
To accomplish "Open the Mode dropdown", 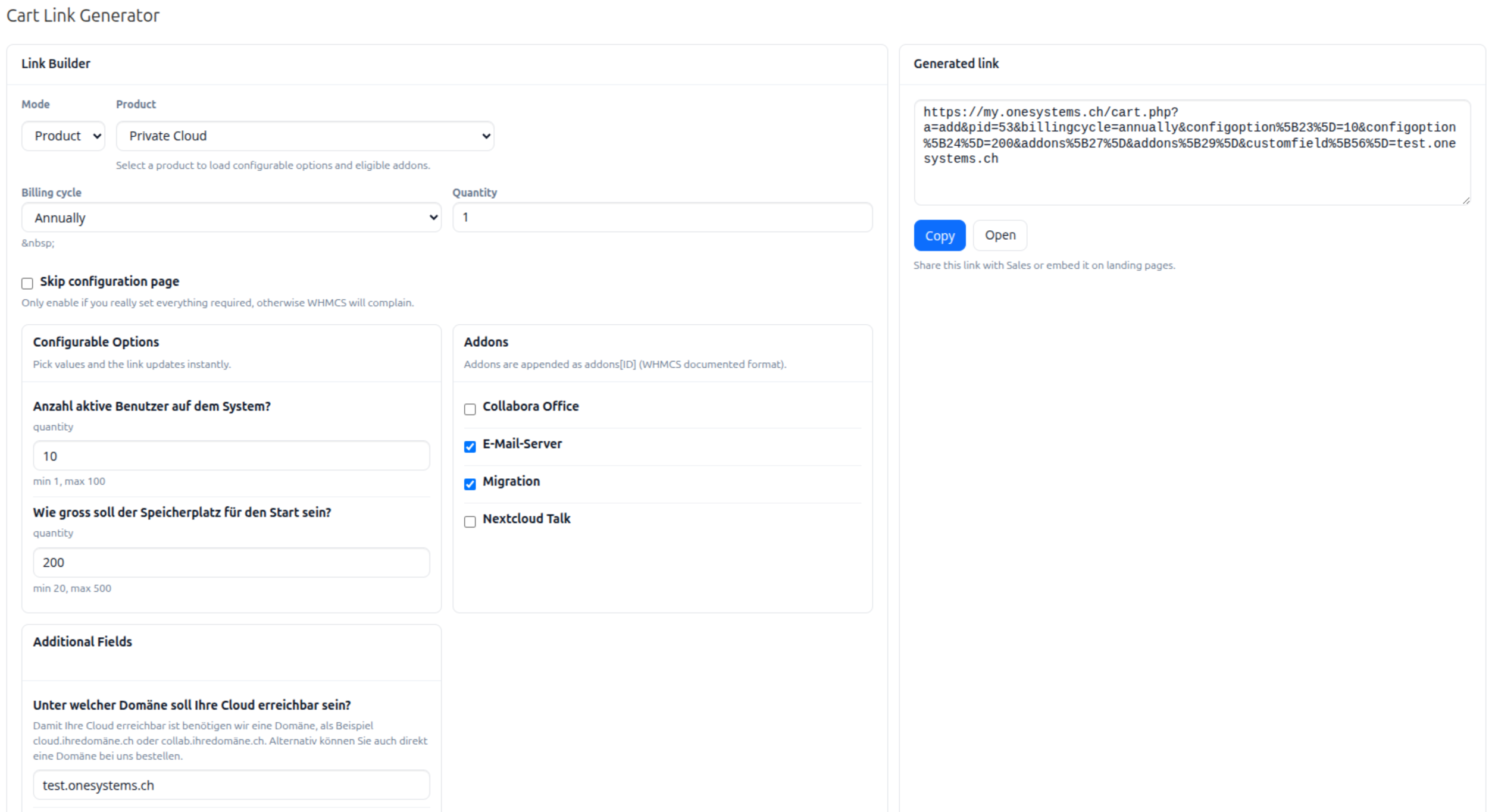I will click(x=63, y=136).
